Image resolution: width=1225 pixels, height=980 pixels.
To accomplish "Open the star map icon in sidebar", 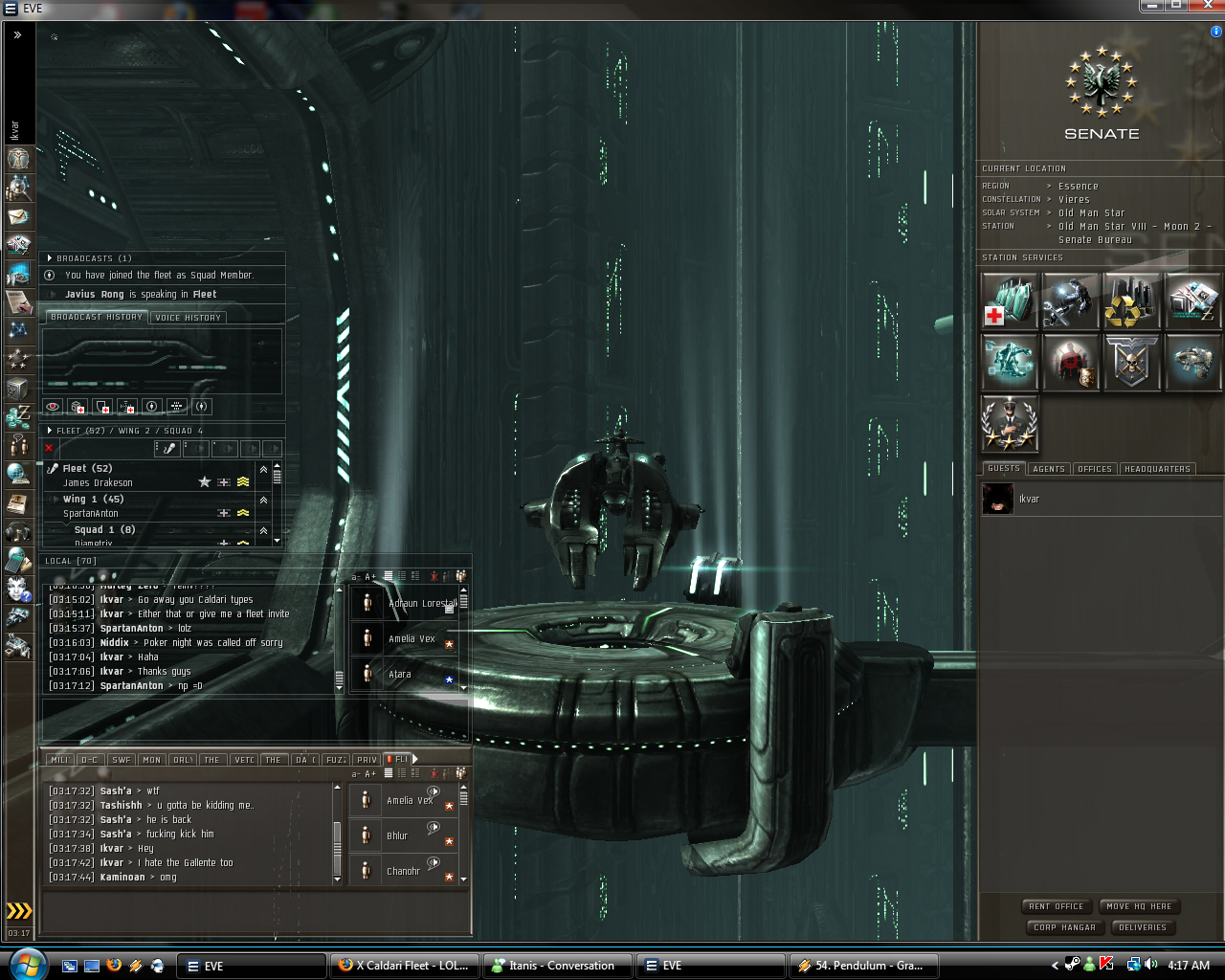I will (18, 331).
